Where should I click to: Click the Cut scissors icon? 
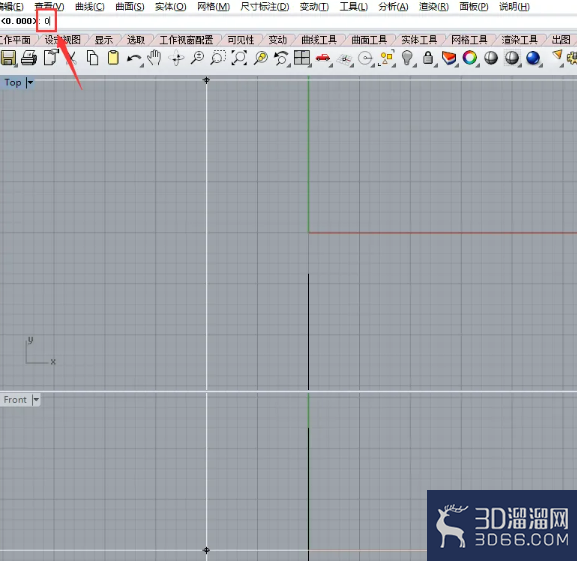(x=71, y=58)
